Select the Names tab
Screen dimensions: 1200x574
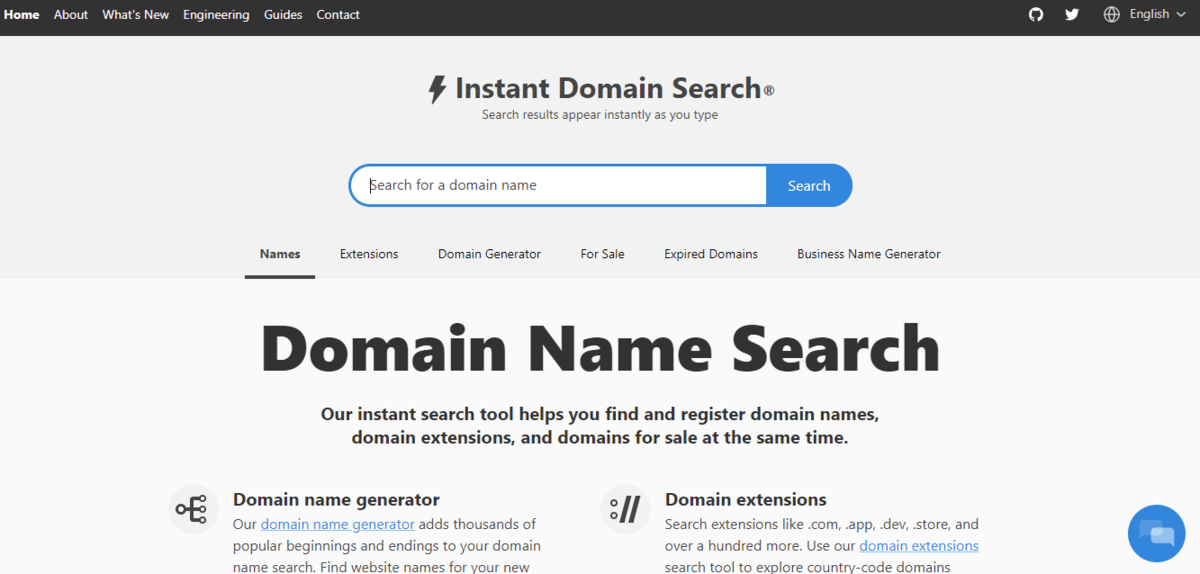coord(280,254)
